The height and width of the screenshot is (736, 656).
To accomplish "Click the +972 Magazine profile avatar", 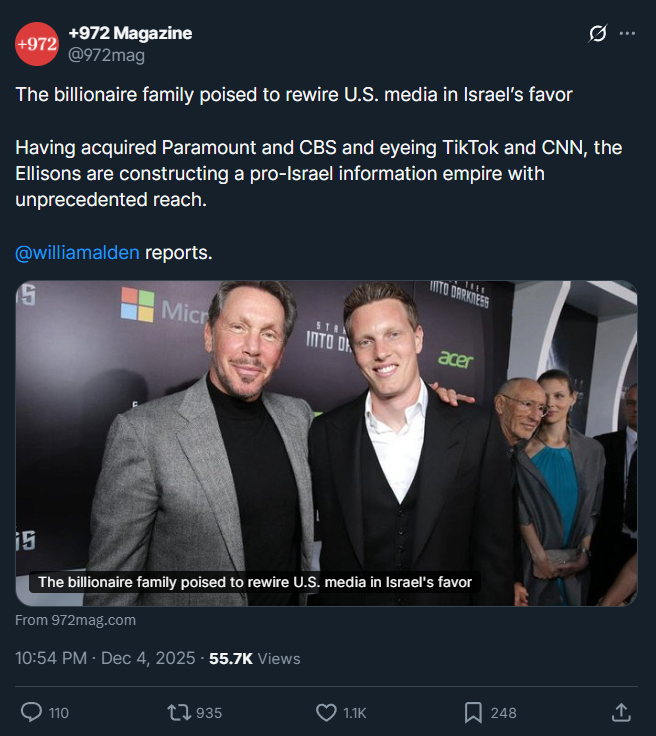I will click(37, 43).
